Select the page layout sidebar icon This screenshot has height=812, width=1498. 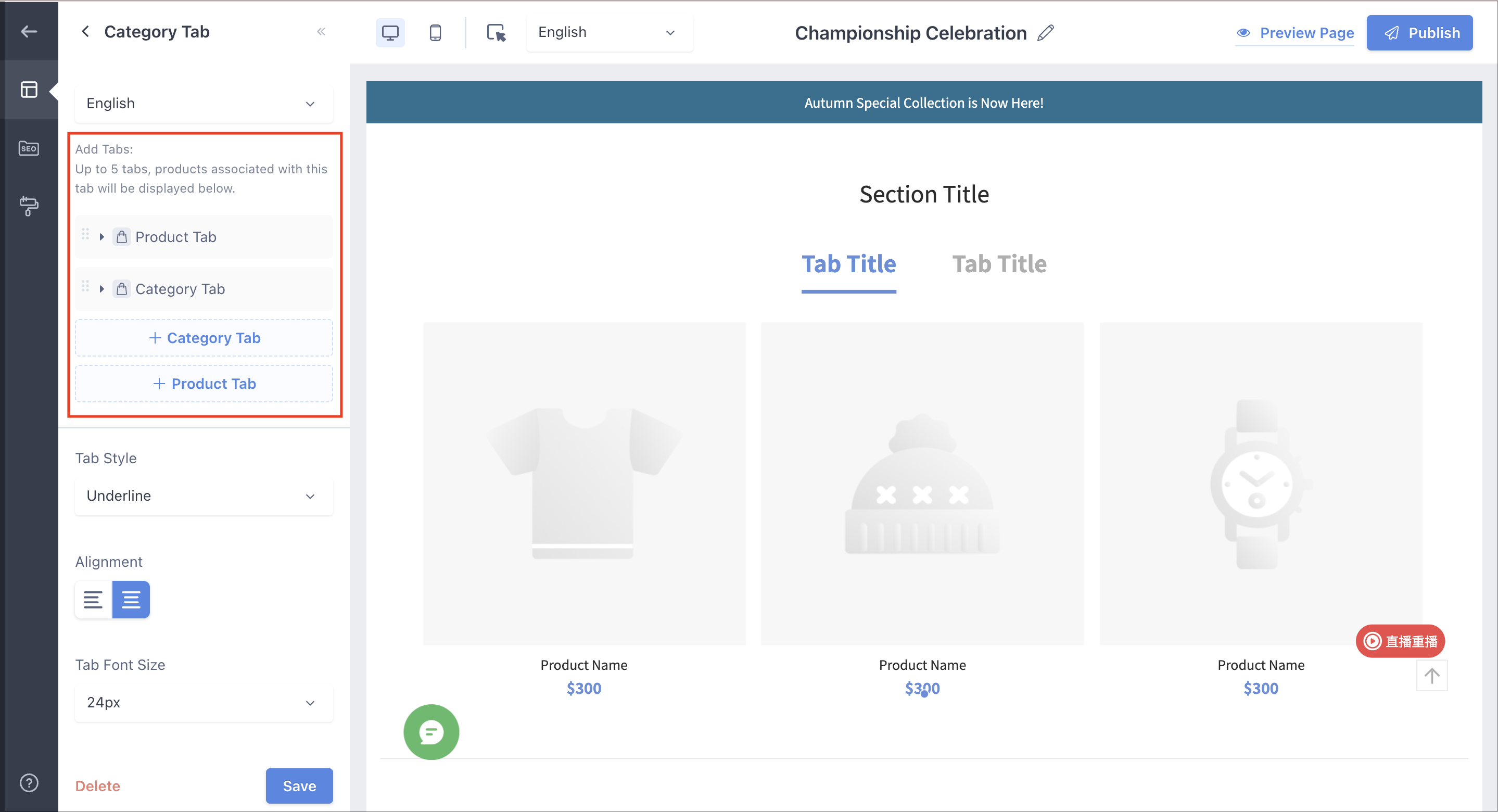[29, 90]
